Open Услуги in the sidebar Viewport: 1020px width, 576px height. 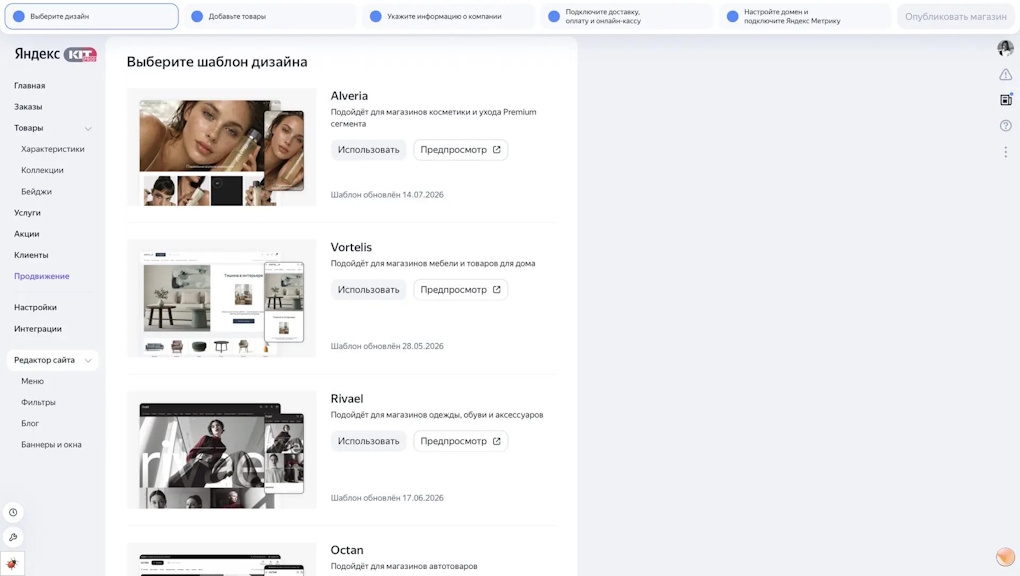(27, 213)
